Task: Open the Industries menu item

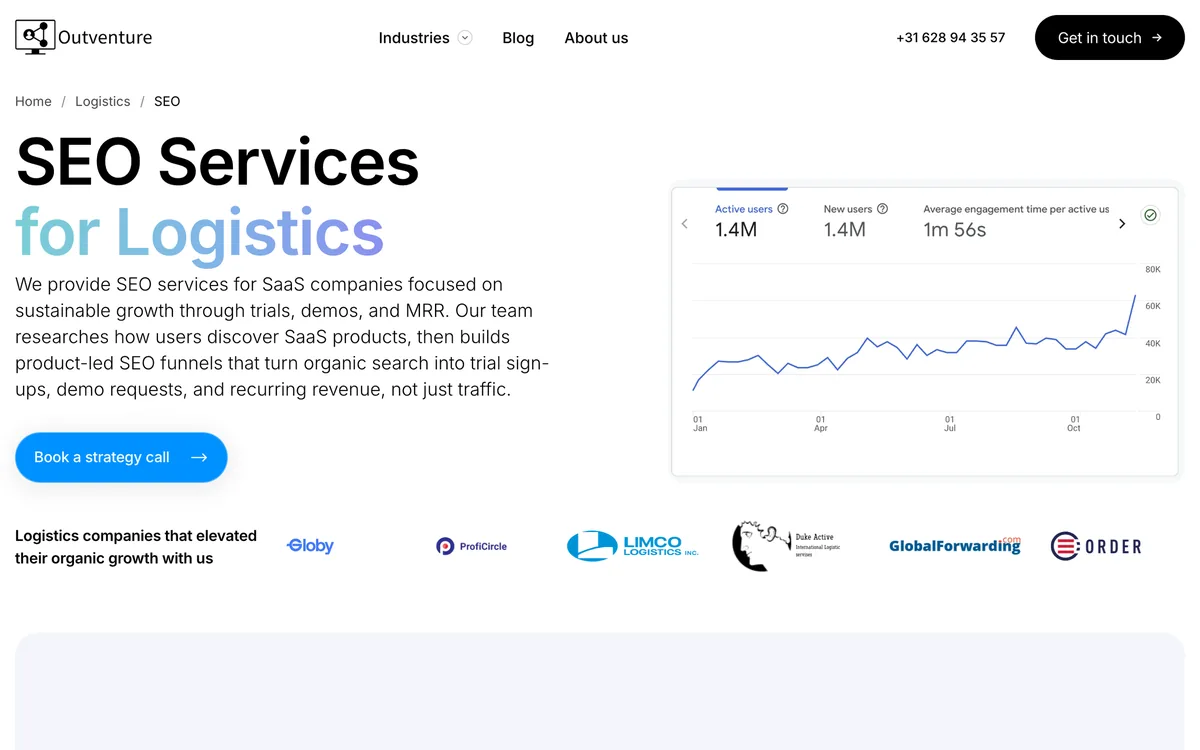Action: coord(414,38)
